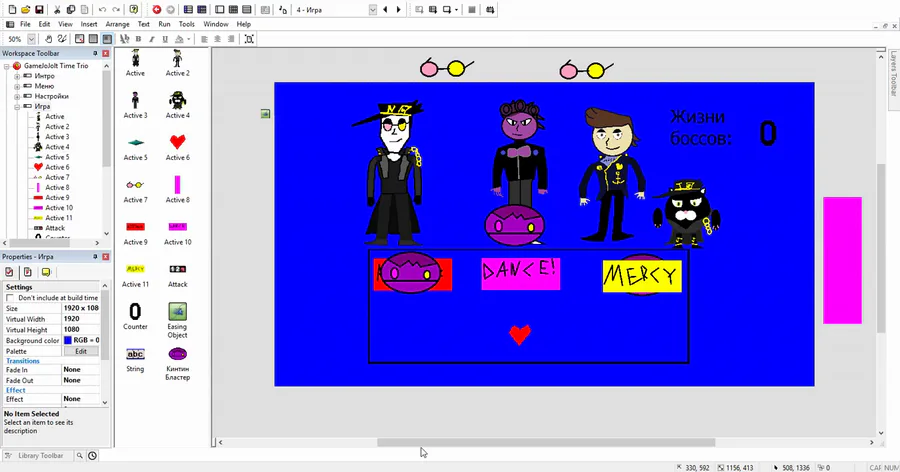Open the Contents help icon
This screenshot has width=900, height=472.
tap(134, 10)
